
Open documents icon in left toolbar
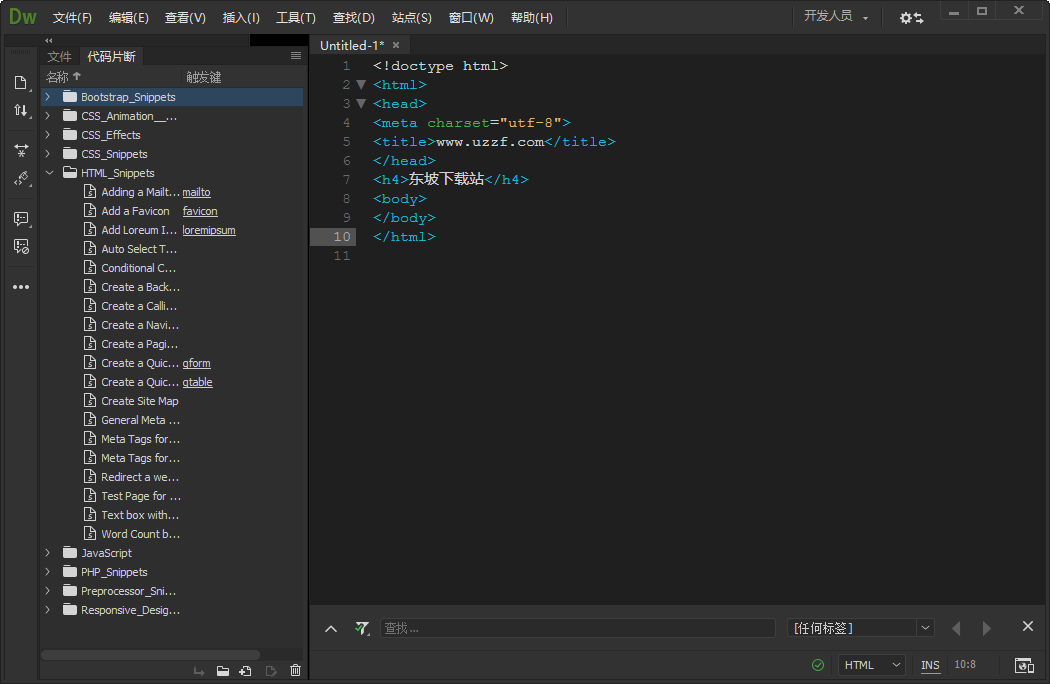(21, 82)
